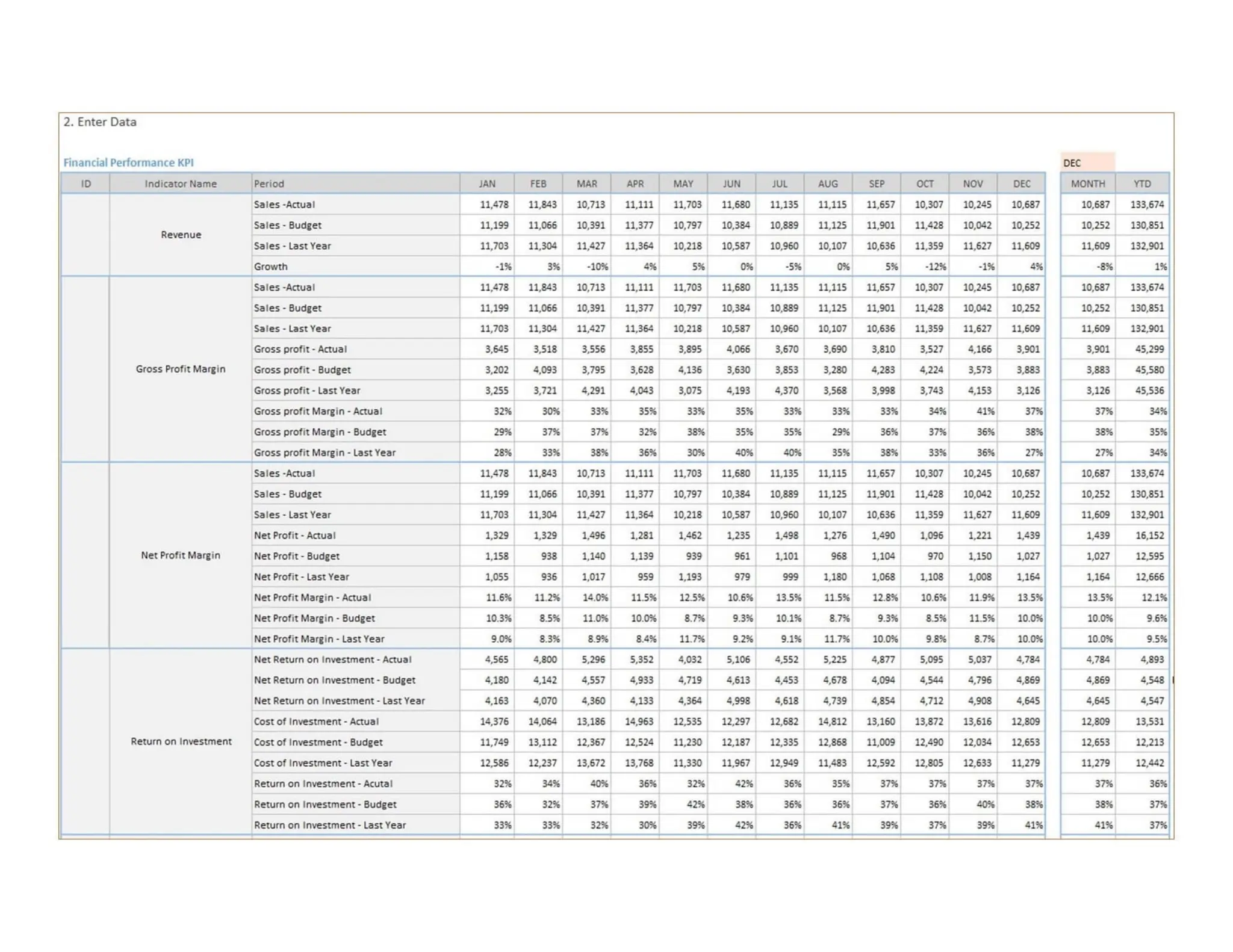Click Net Return on Investment Actual YTD 4,893
Image resolution: width=1233 pixels, height=952 pixels.
(x=1142, y=660)
